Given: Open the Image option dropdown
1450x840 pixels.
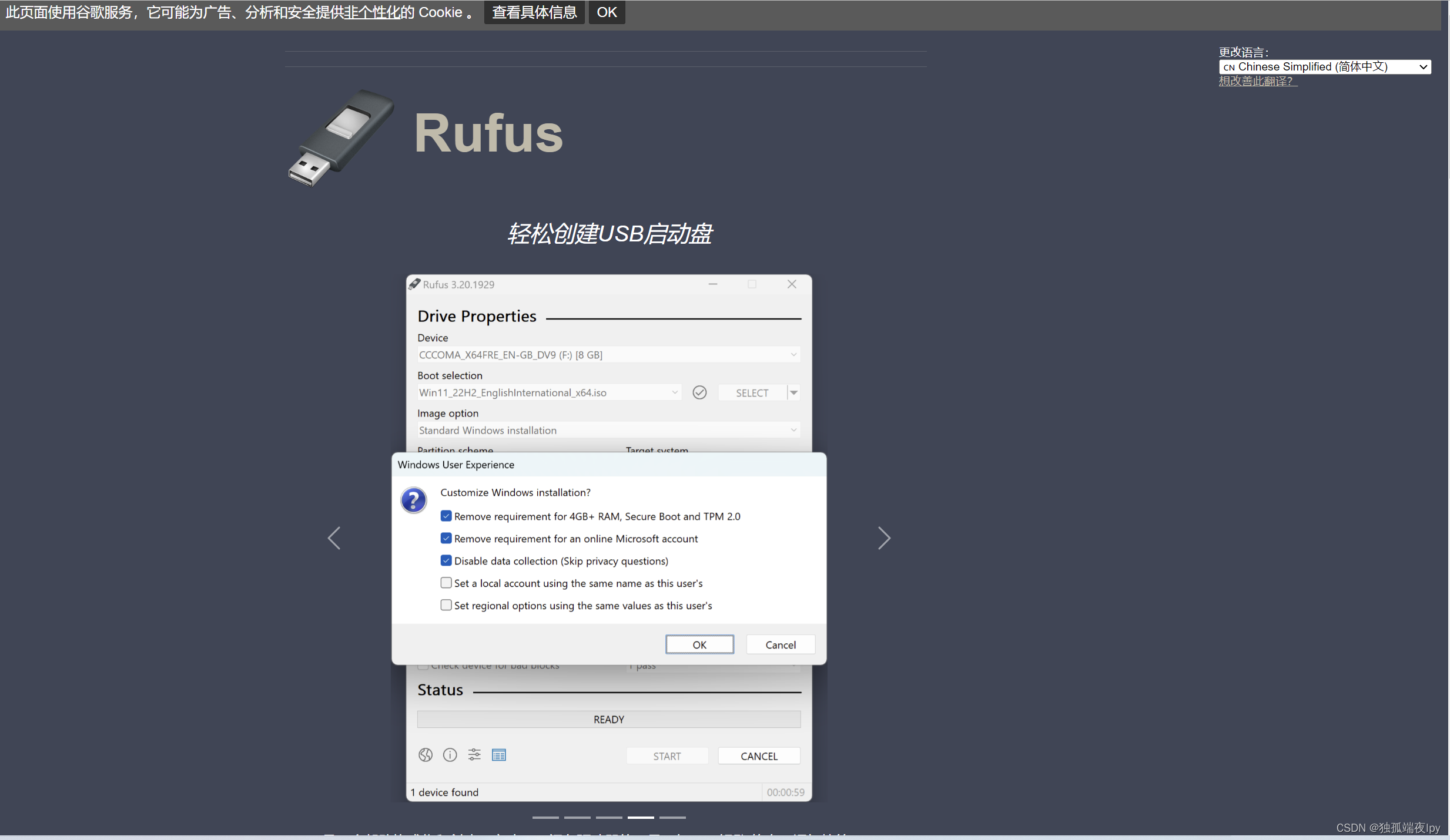Looking at the screenshot, I should (608, 430).
